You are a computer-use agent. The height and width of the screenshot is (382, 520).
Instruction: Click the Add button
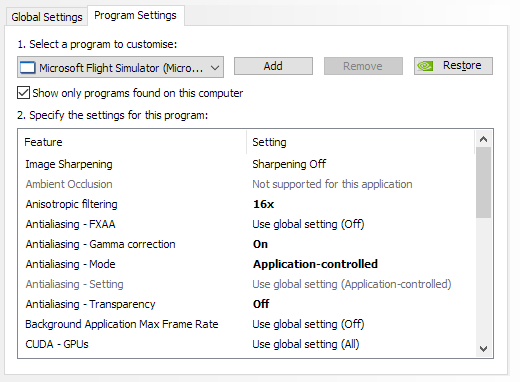click(x=273, y=66)
